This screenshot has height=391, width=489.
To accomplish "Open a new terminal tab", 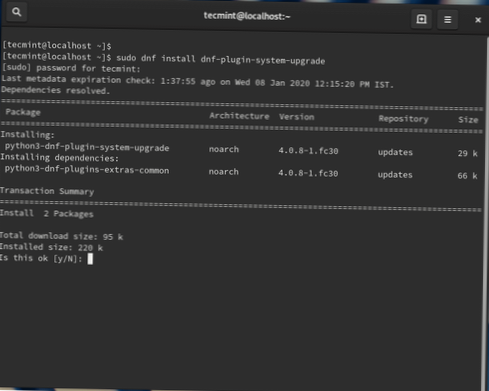I will 421,19.
